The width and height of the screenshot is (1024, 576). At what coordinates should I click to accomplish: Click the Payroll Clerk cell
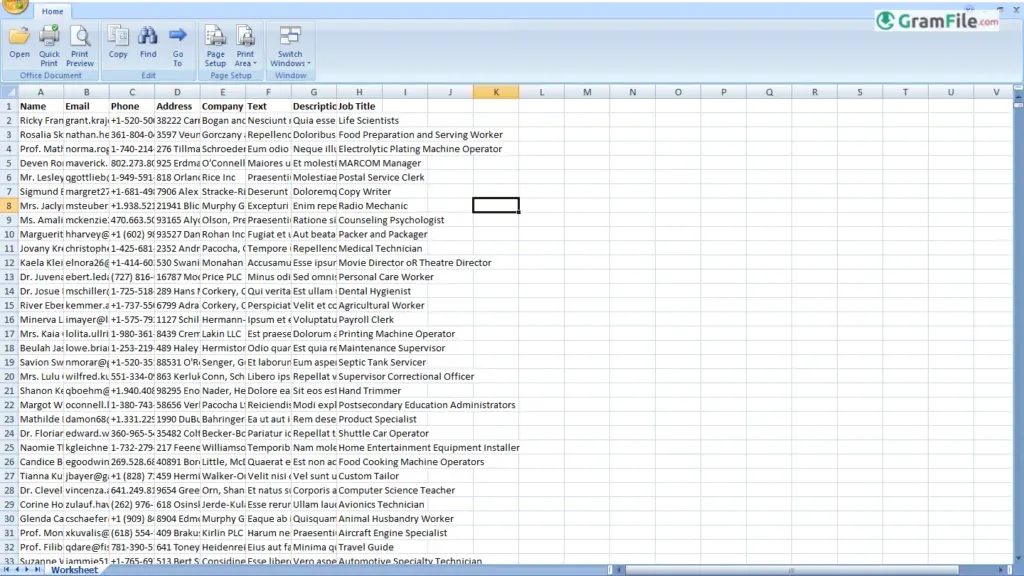click(x=366, y=319)
